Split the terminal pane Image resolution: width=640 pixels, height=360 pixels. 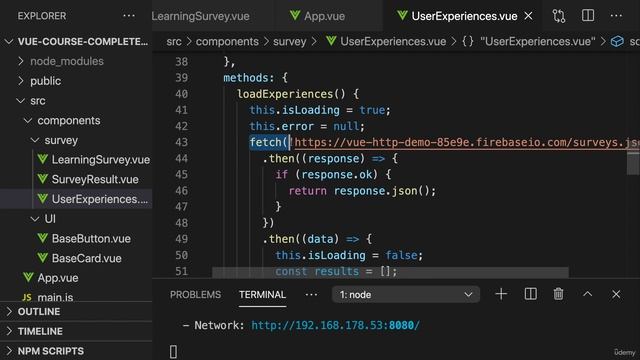(531, 294)
